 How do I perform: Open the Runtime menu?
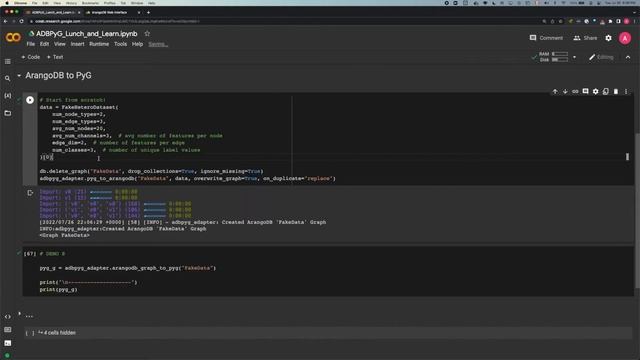99,44
